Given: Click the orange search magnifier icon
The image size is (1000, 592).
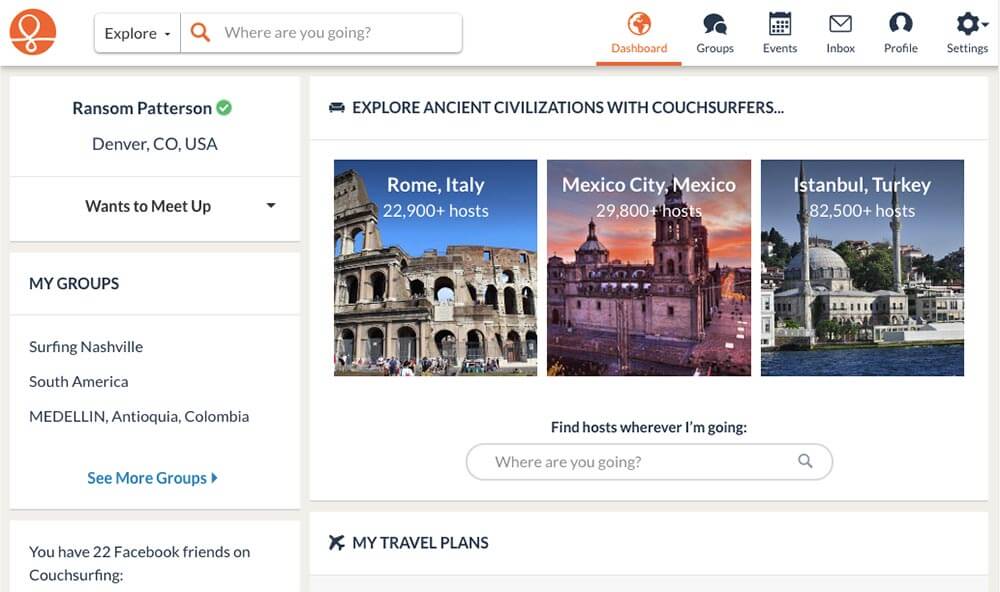Looking at the screenshot, I should click(200, 33).
